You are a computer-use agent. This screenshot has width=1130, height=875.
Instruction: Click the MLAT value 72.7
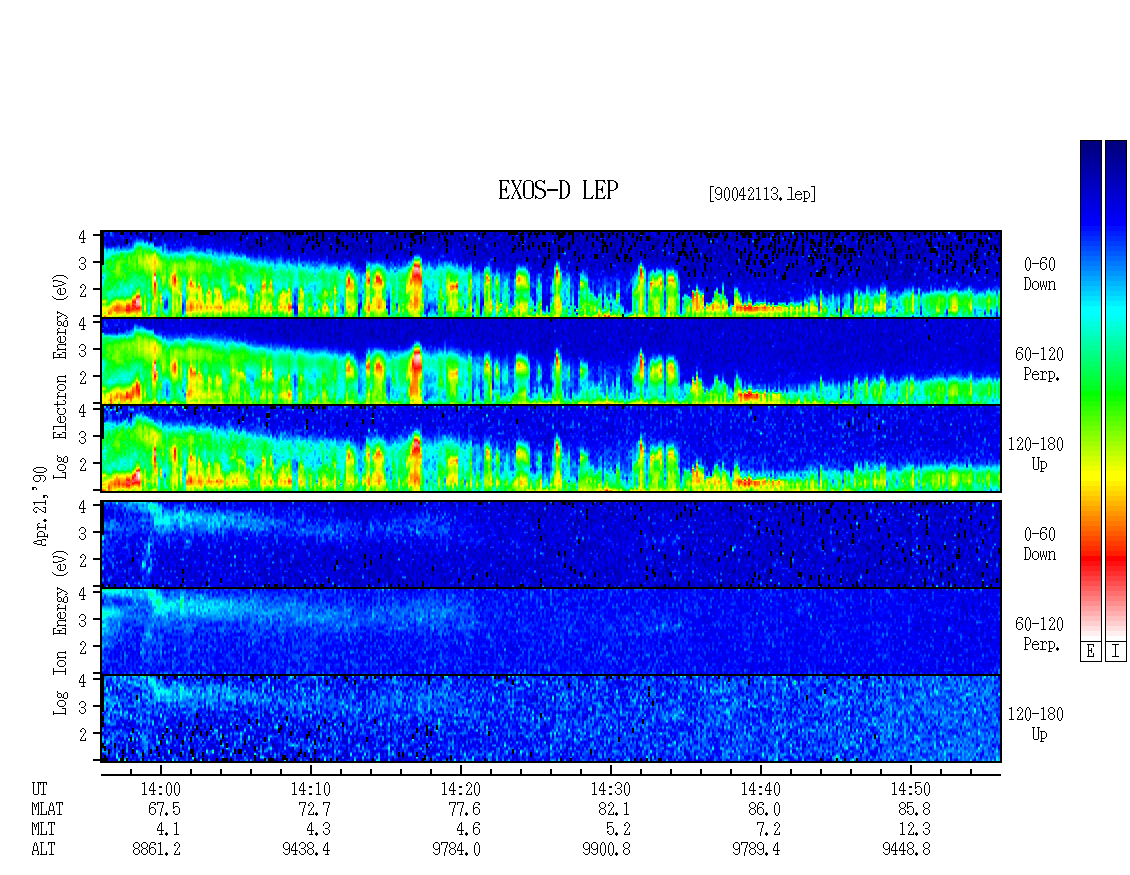[x=314, y=809]
